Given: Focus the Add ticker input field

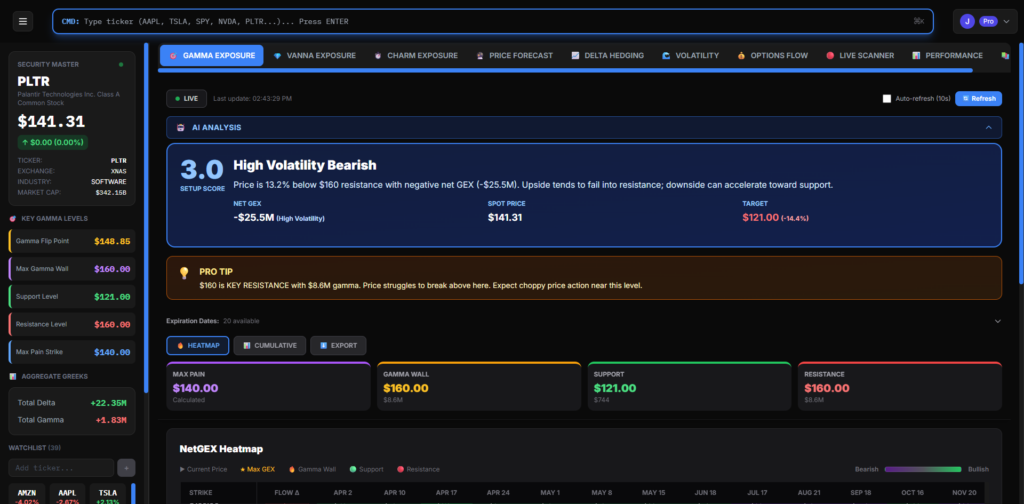Looking at the screenshot, I should pyautogui.click(x=61, y=467).
